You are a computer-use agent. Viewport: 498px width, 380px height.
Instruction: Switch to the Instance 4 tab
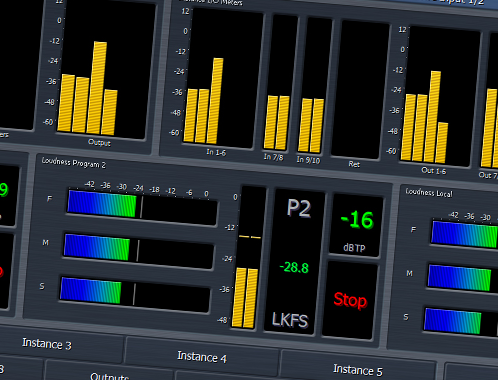click(x=202, y=357)
